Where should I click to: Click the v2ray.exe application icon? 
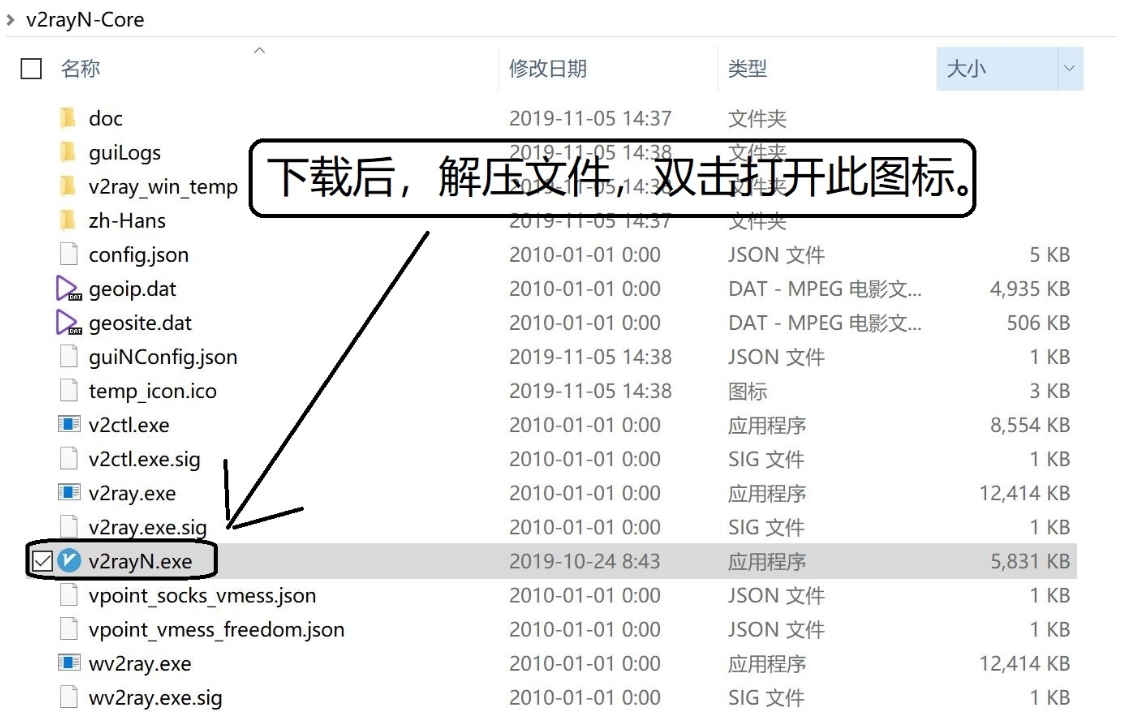point(69,492)
